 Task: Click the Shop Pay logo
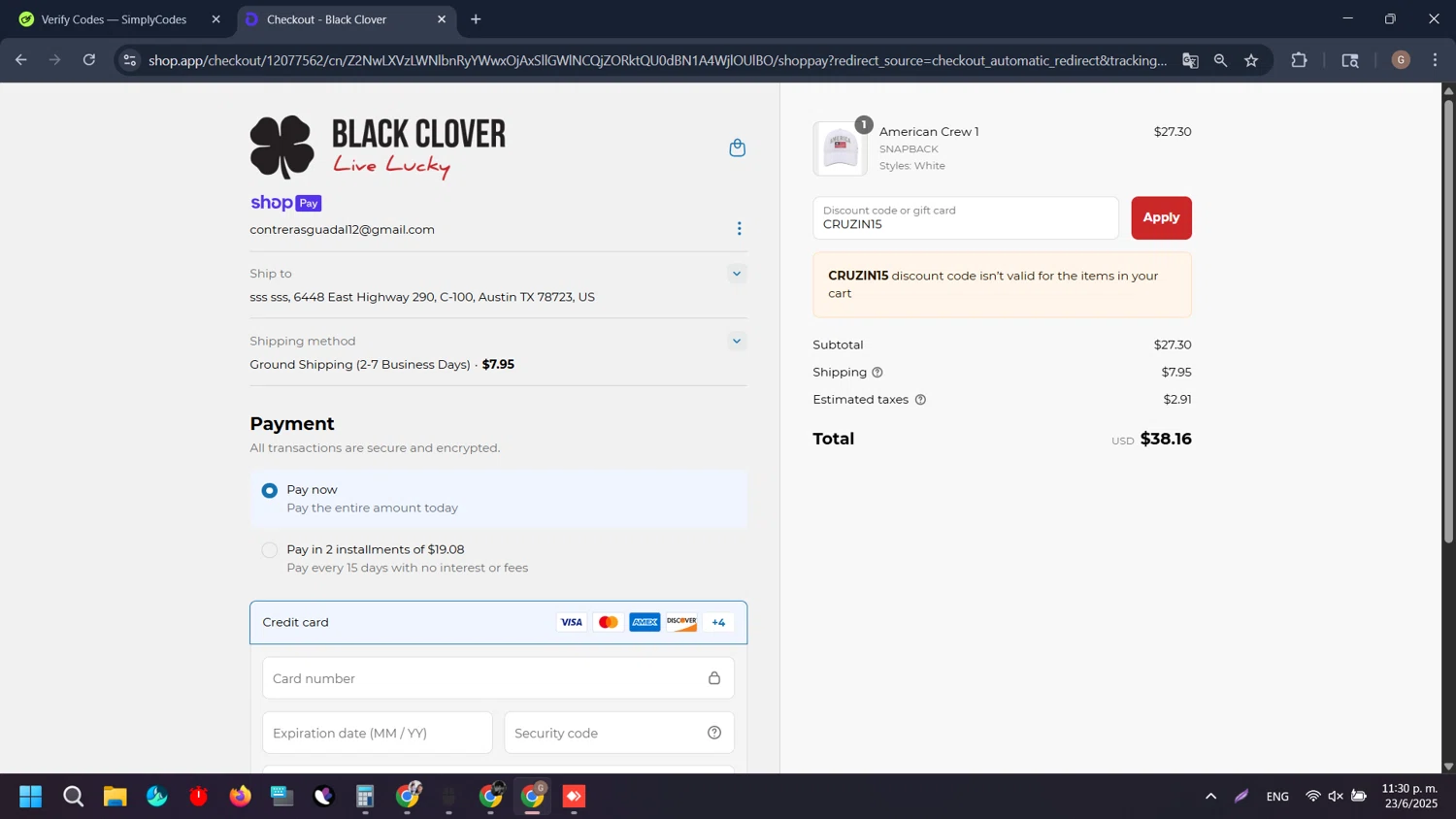point(285,203)
